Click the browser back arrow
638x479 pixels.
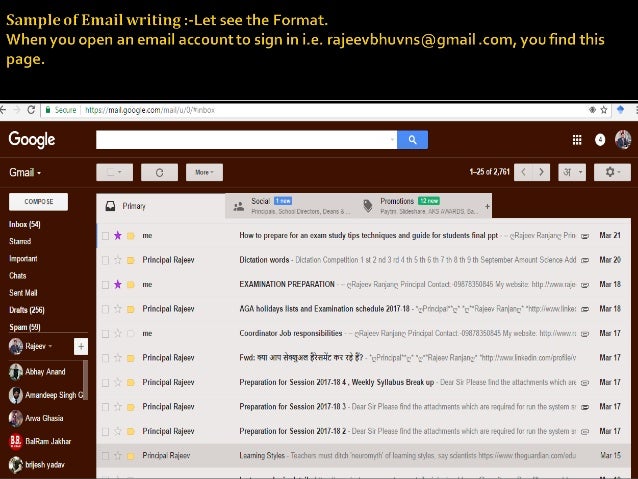click(3, 110)
